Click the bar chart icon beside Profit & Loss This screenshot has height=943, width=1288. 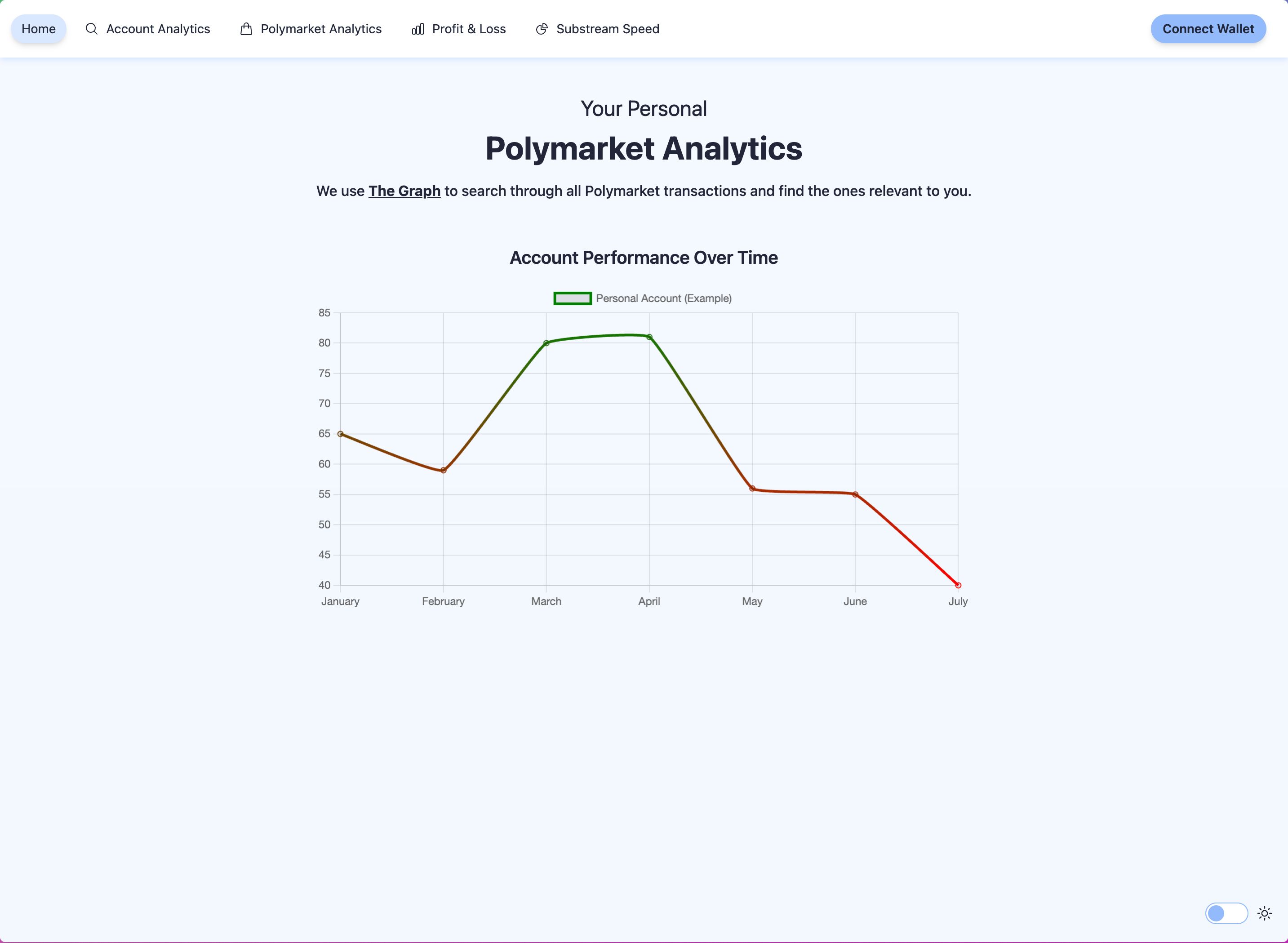pos(418,28)
